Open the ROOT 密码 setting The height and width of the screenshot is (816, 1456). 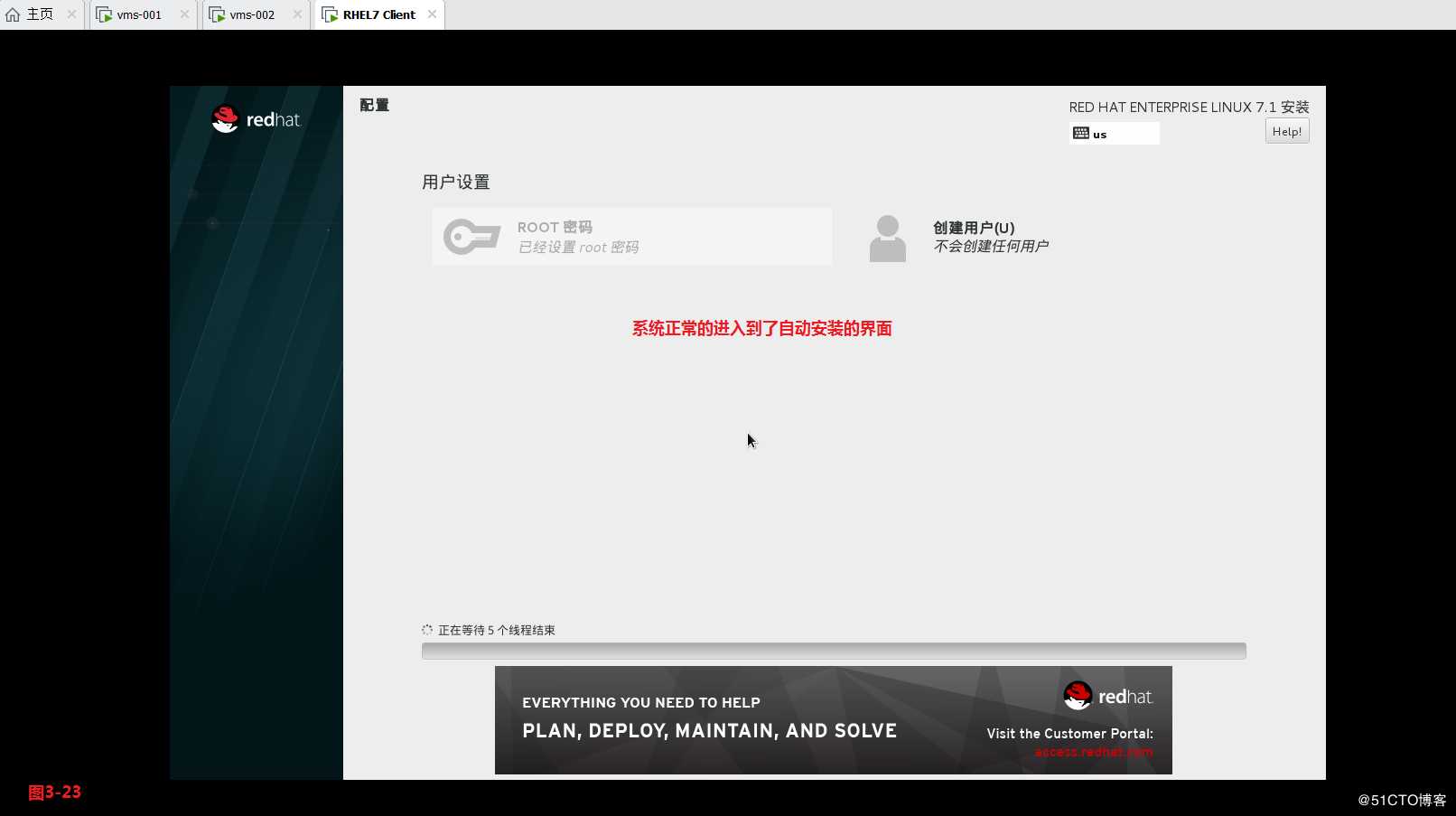632,237
